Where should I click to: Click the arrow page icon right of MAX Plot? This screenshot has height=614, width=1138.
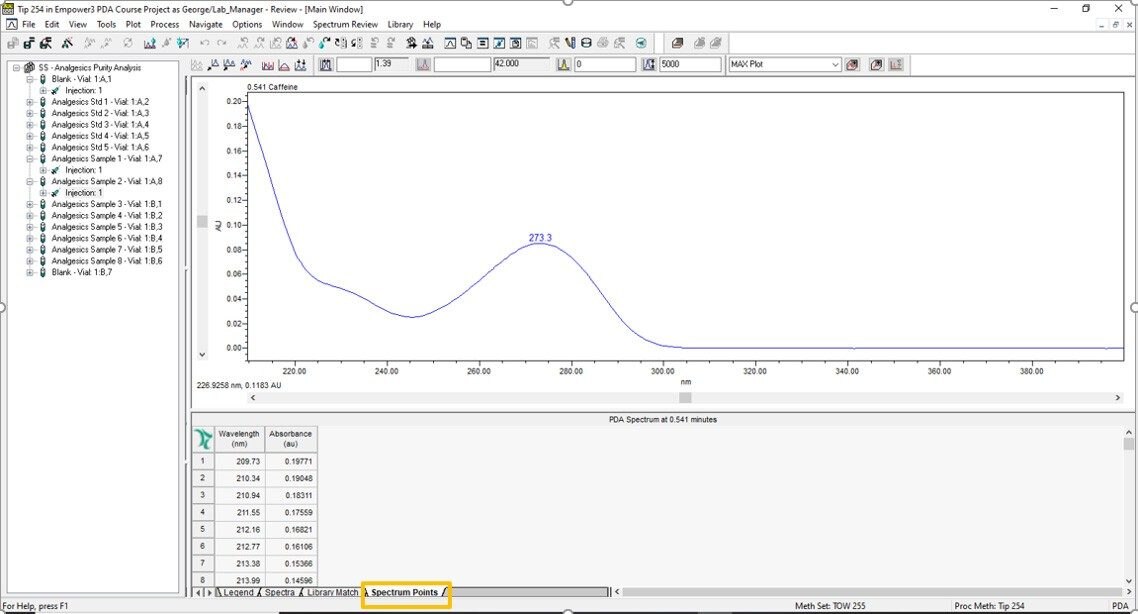876,65
